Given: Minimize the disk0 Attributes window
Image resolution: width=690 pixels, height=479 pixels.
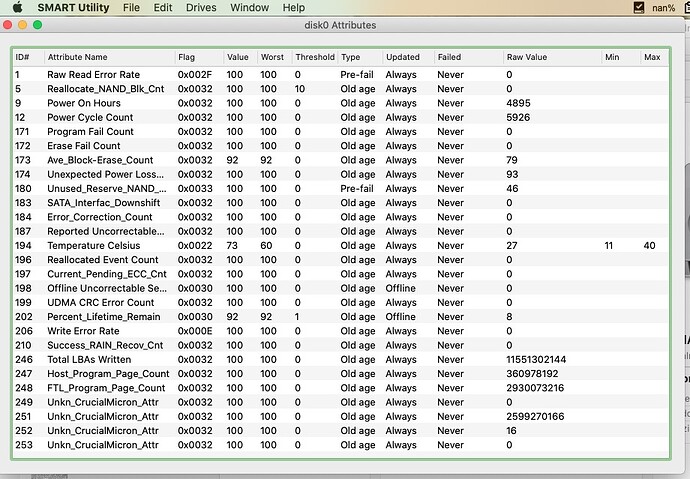Looking at the screenshot, I should click(22, 25).
